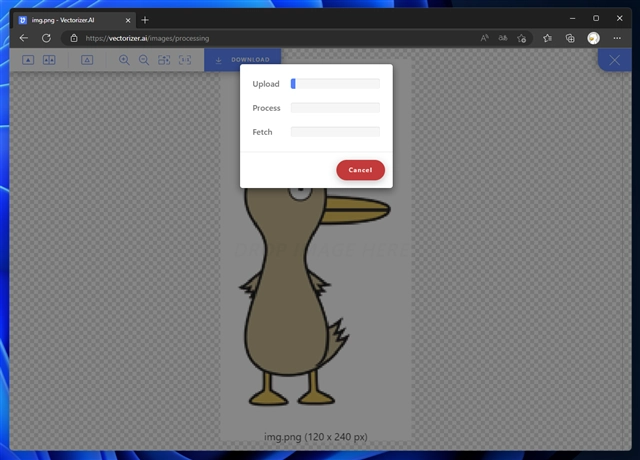Click the Fetch progress bar
This screenshot has height=460, width=640.
[x=335, y=132]
